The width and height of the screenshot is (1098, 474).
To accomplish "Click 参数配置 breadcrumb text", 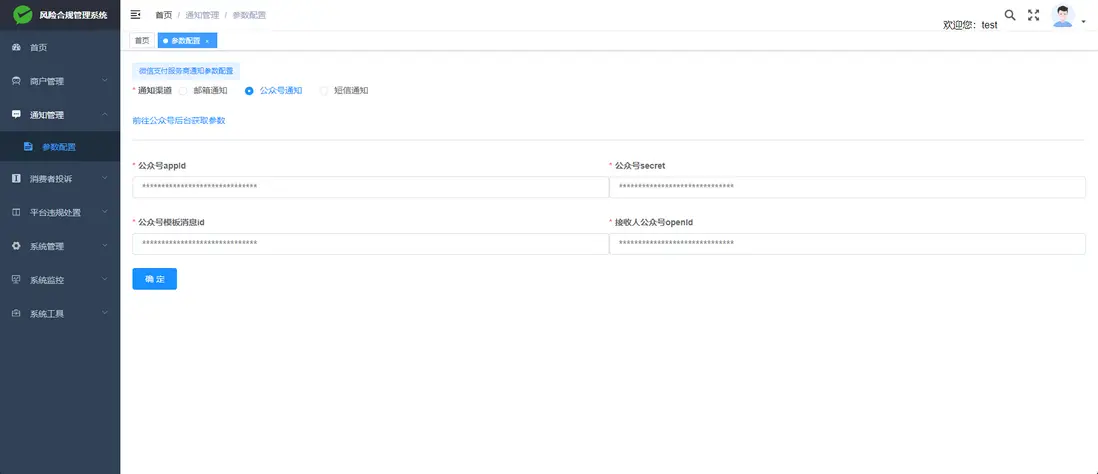I will point(249,15).
